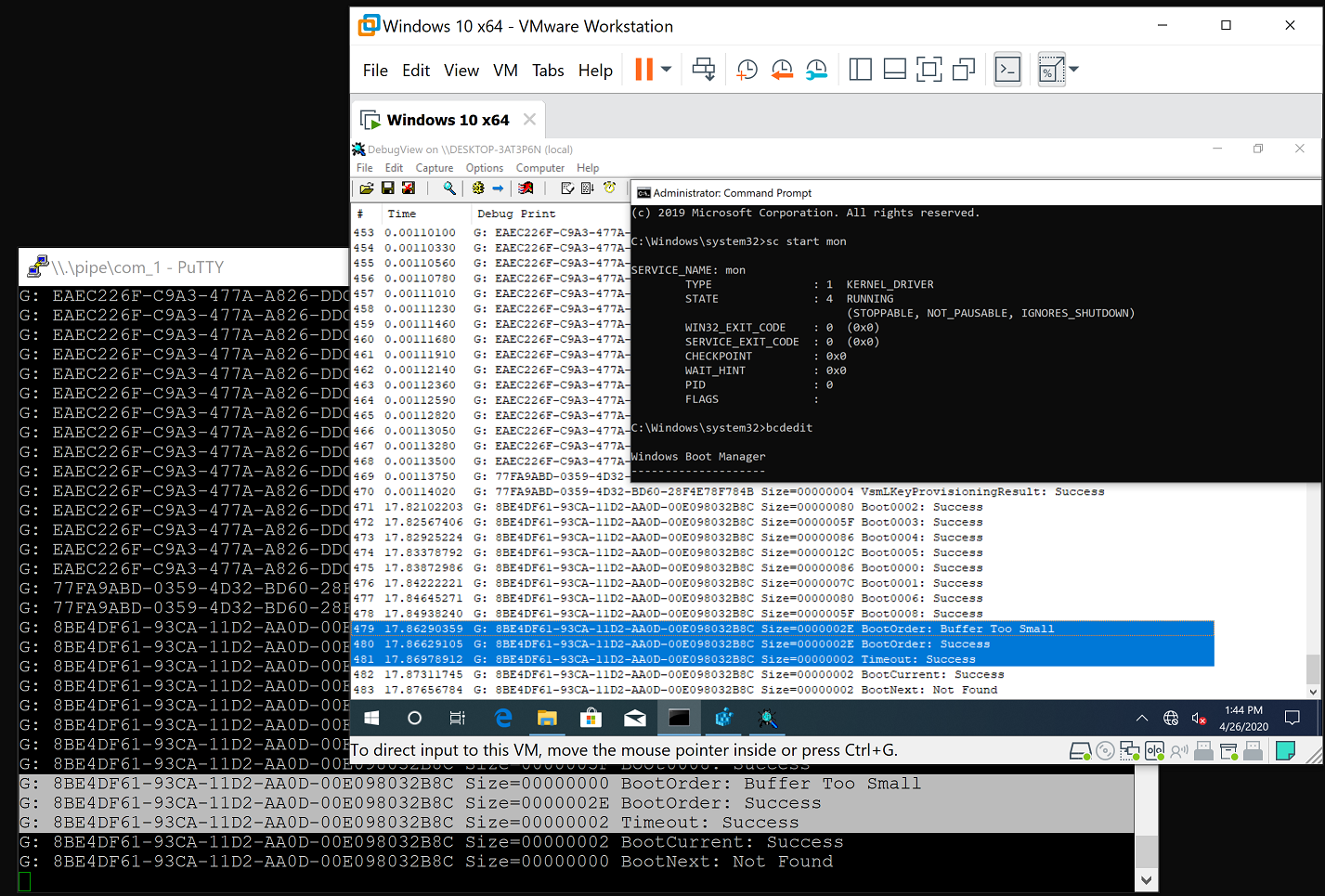This screenshot has height=896, width=1325.
Task: Click the VMware CD/DVD device status icon
Action: 1105,751
